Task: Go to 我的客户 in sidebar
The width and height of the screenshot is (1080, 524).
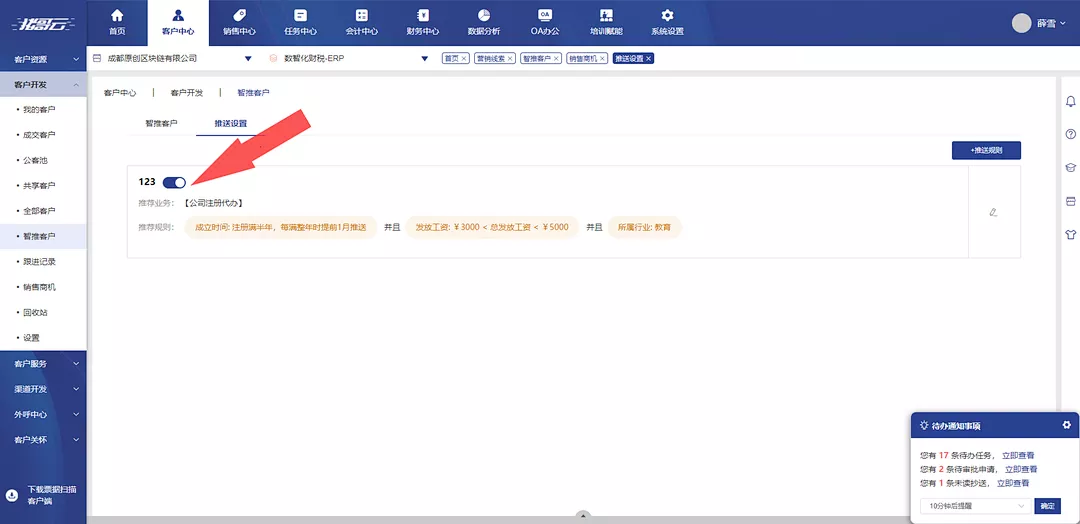Action: click(x=39, y=109)
